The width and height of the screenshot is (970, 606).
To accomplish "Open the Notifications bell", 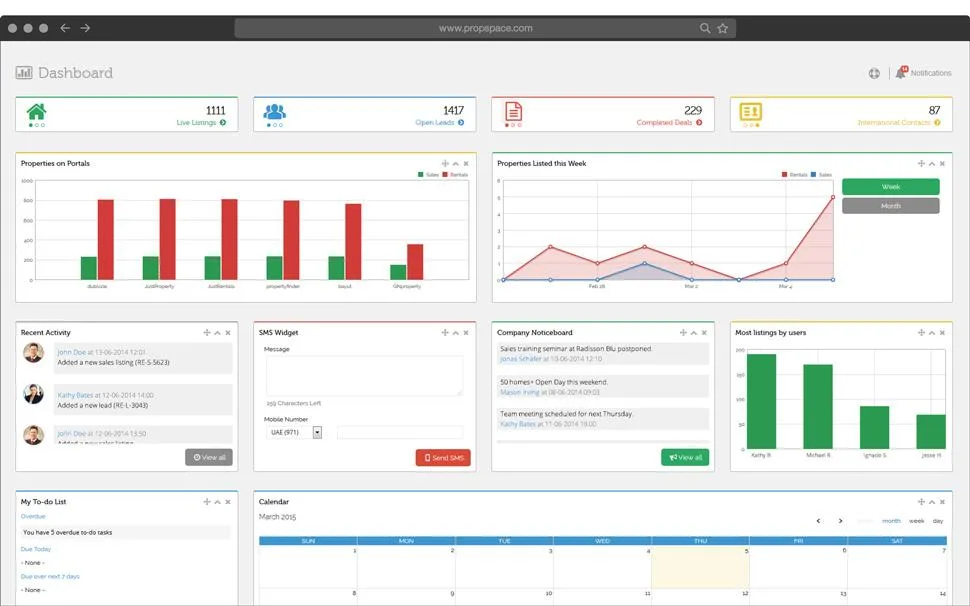I will click(901, 73).
